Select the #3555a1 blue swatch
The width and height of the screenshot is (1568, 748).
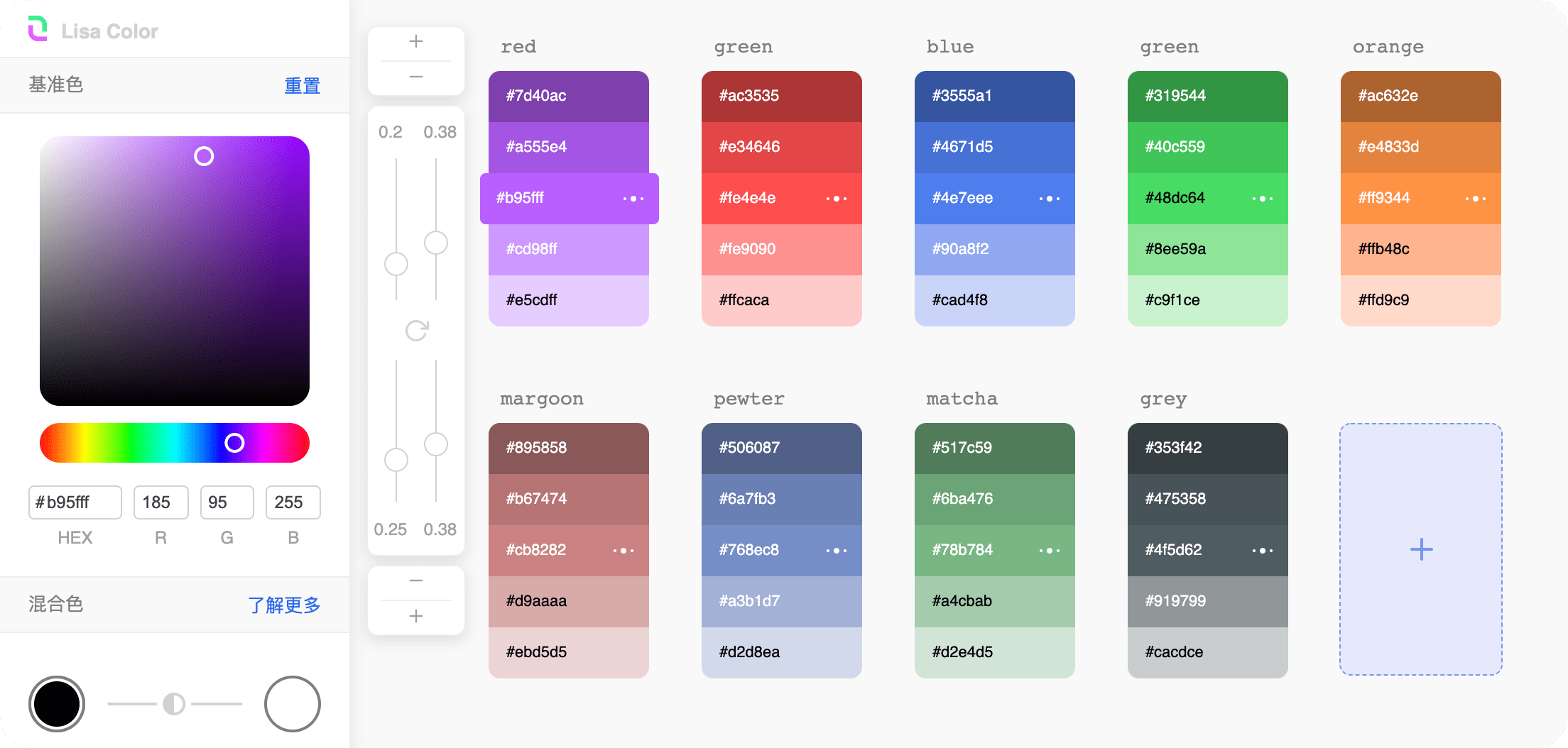coord(994,96)
